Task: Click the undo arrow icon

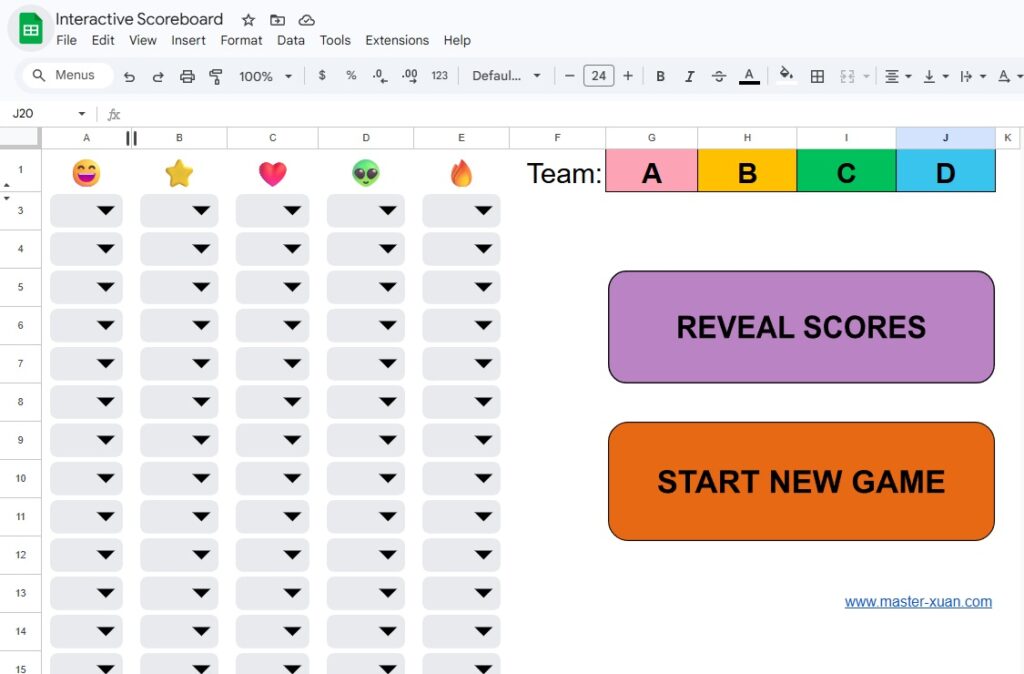Action: [x=129, y=76]
